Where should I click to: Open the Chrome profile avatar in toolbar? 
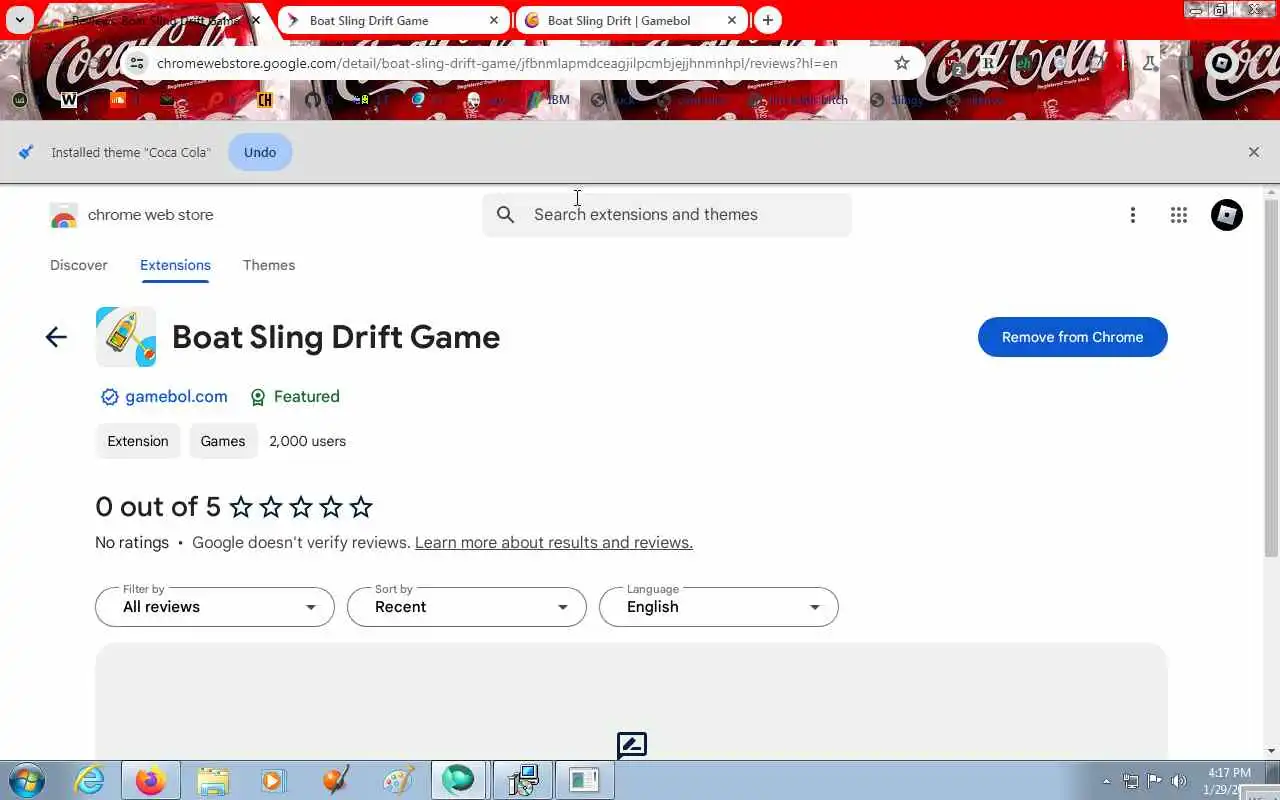(x=1222, y=63)
